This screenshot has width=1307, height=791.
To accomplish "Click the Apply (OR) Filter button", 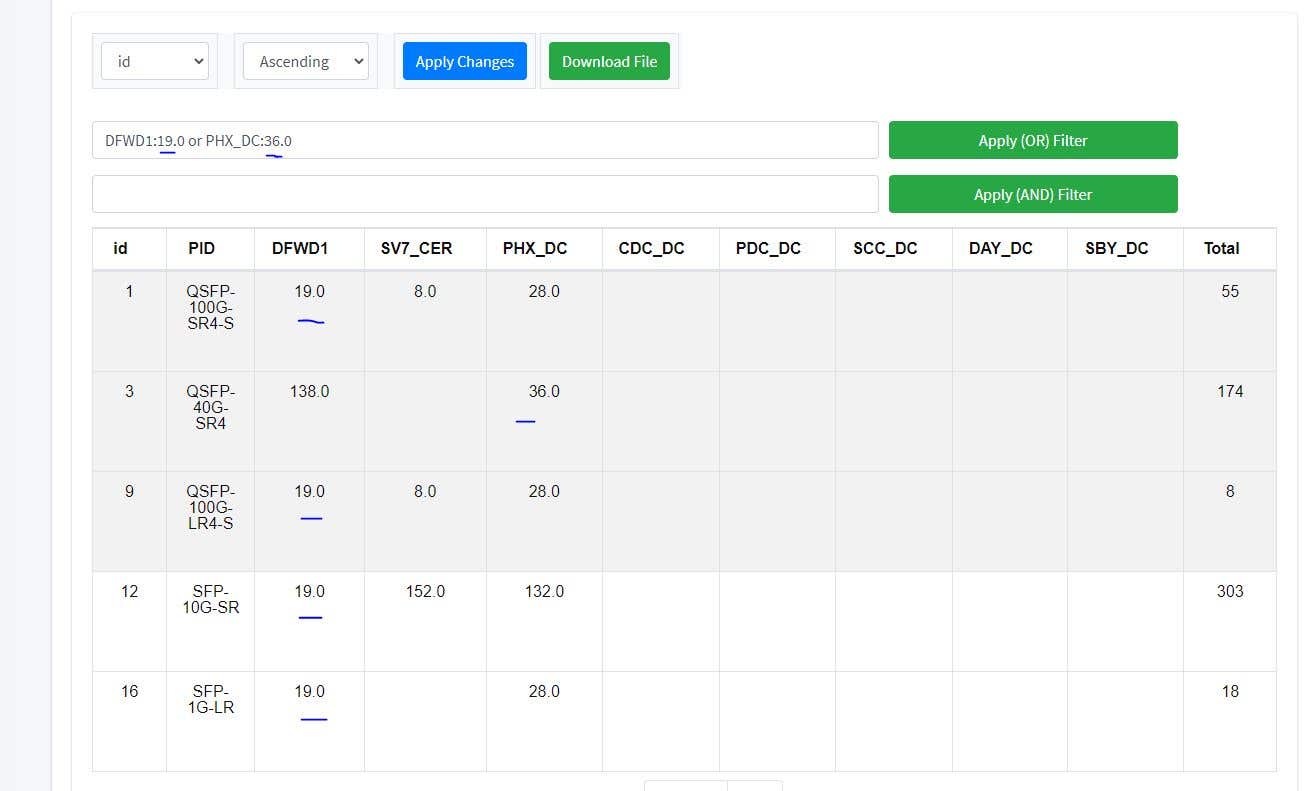I will point(1033,140).
